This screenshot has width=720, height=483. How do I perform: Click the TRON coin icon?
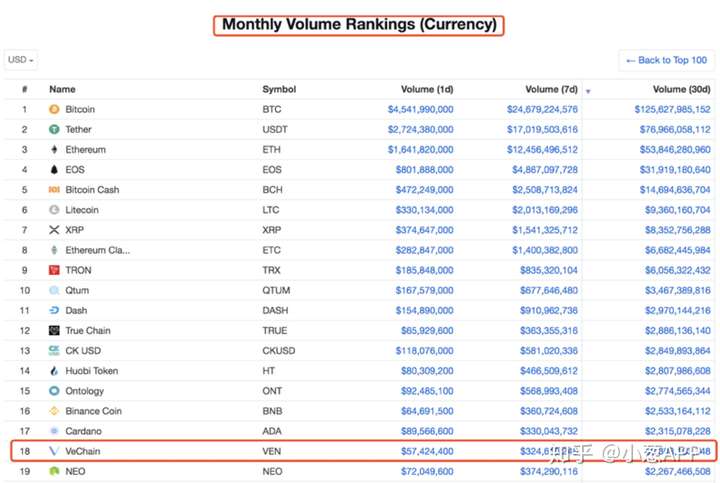click(54, 270)
